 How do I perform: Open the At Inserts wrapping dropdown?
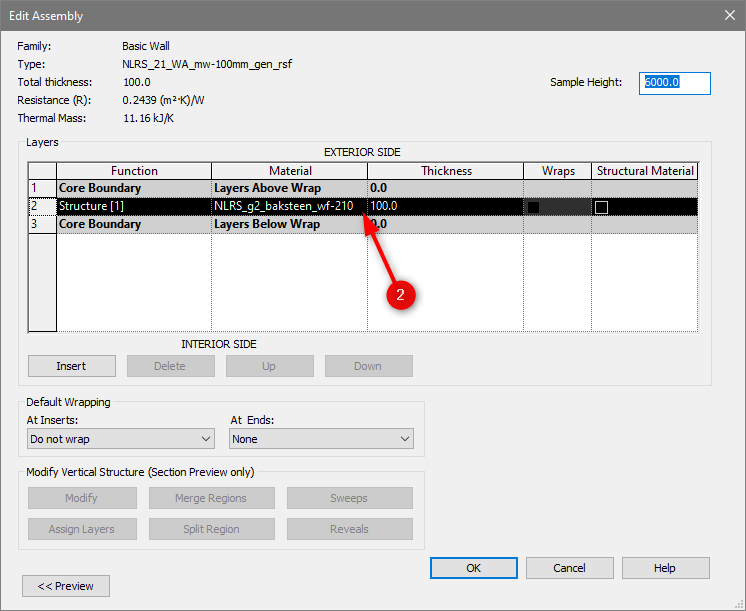pyautogui.click(x=120, y=439)
